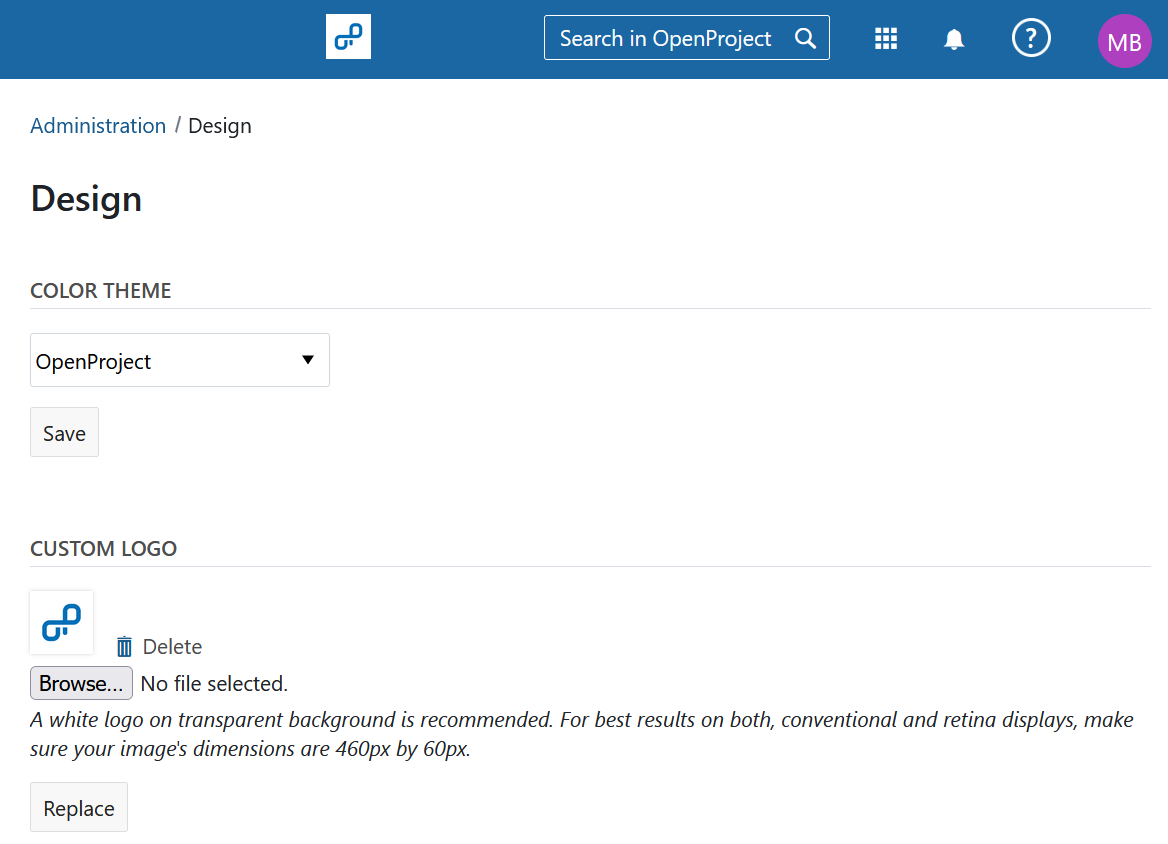Select the Design breadcrumb item
The width and height of the screenshot is (1168, 844).
[220, 126]
